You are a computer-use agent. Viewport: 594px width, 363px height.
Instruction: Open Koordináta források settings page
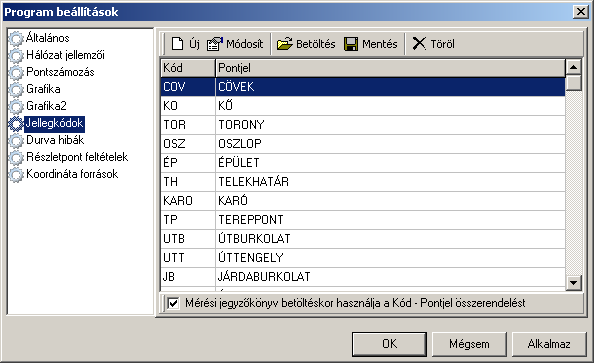72,174
